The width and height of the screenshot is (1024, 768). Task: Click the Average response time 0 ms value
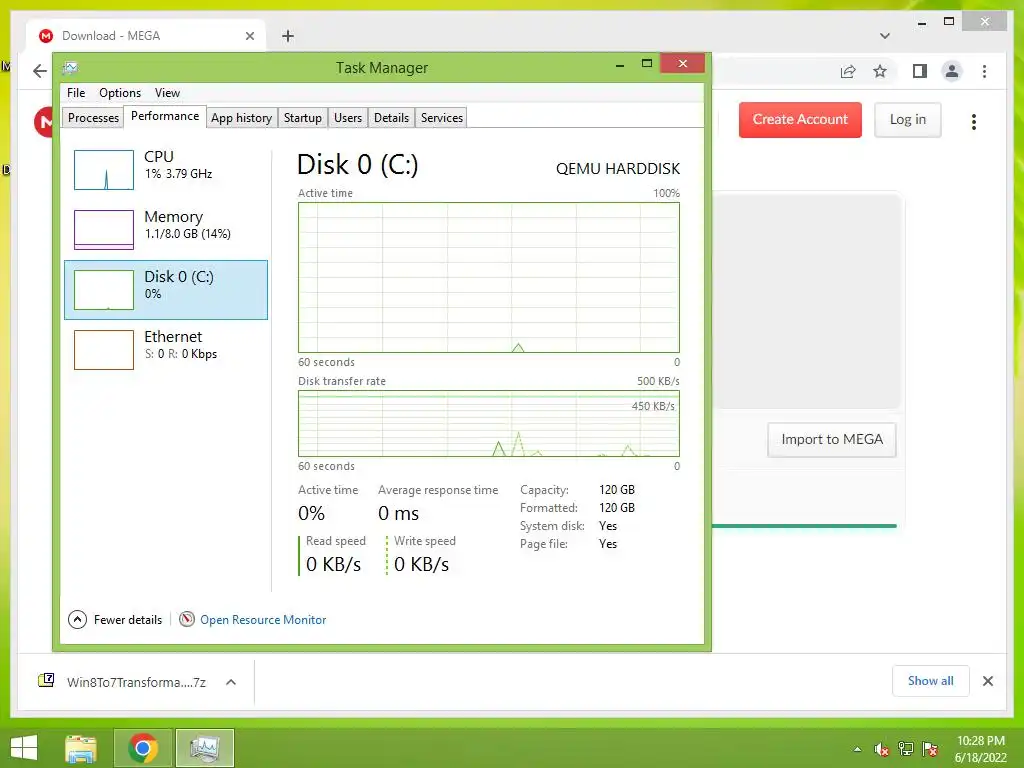[x=398, y=513]
